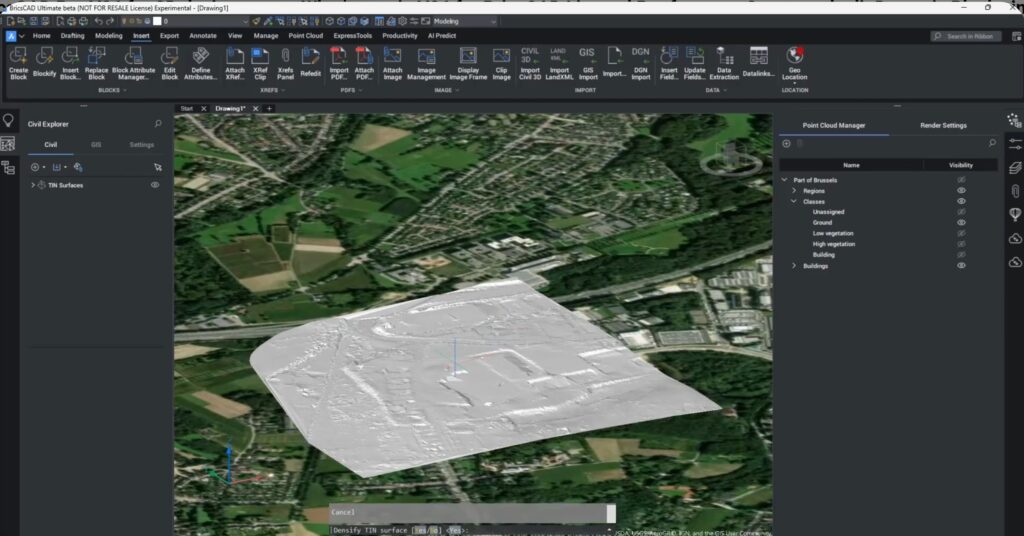Open the Datalinks manager
This screenshot has width=1024, height=536.
(759, 63)
